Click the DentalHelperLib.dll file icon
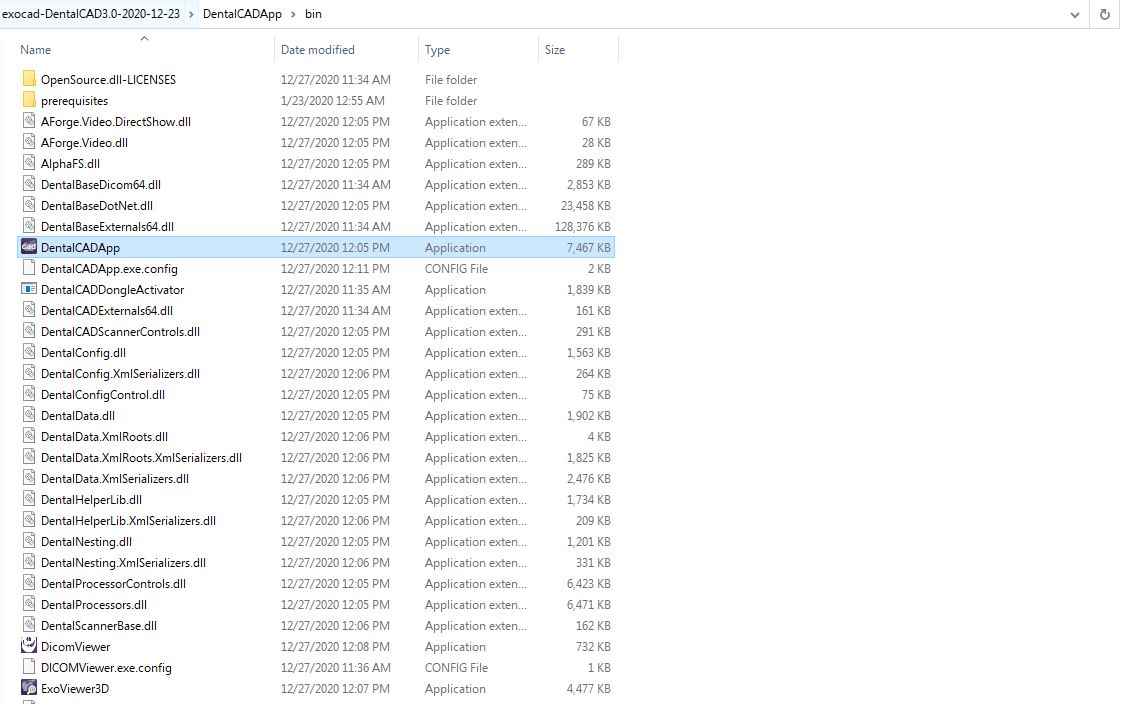 [29, 499]
